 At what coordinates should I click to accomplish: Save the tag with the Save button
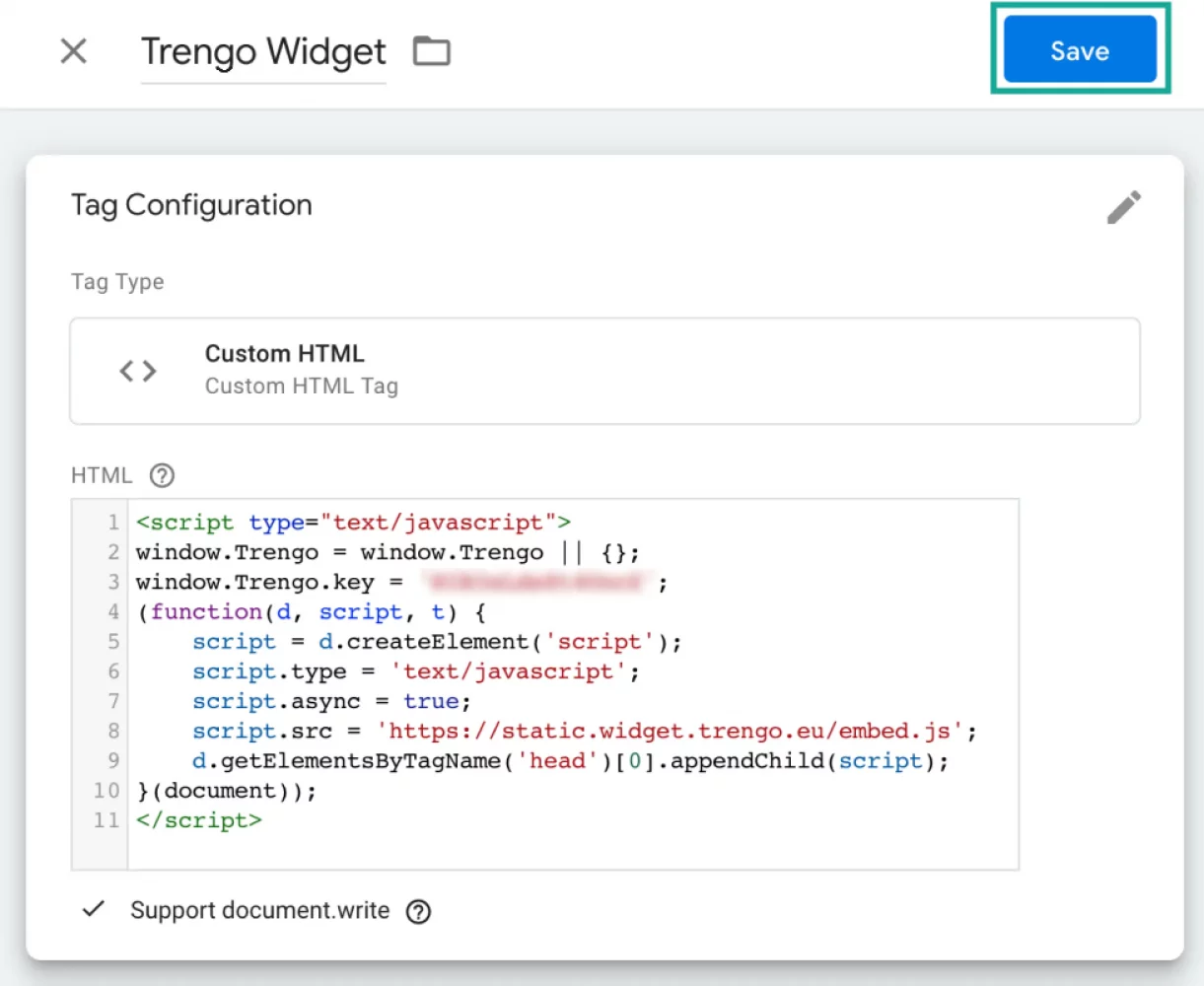coord(1080,49)
